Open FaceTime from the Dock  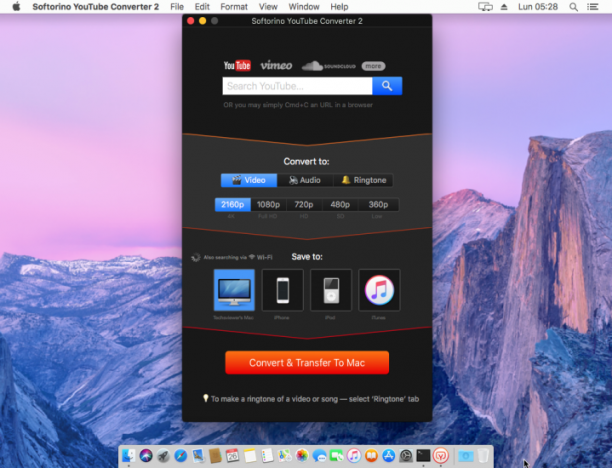coord(336,455)
